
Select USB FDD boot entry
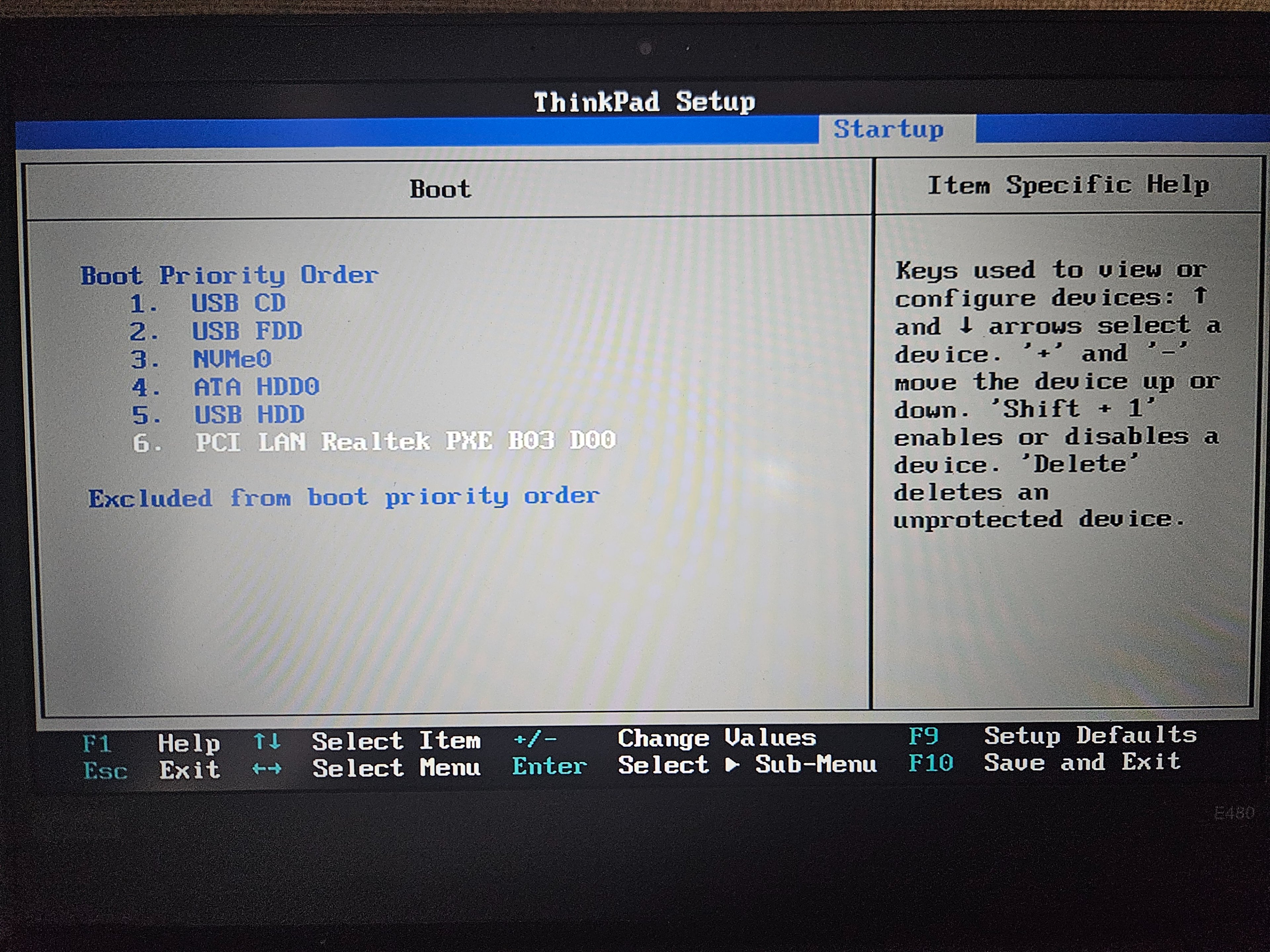[246, 332]
